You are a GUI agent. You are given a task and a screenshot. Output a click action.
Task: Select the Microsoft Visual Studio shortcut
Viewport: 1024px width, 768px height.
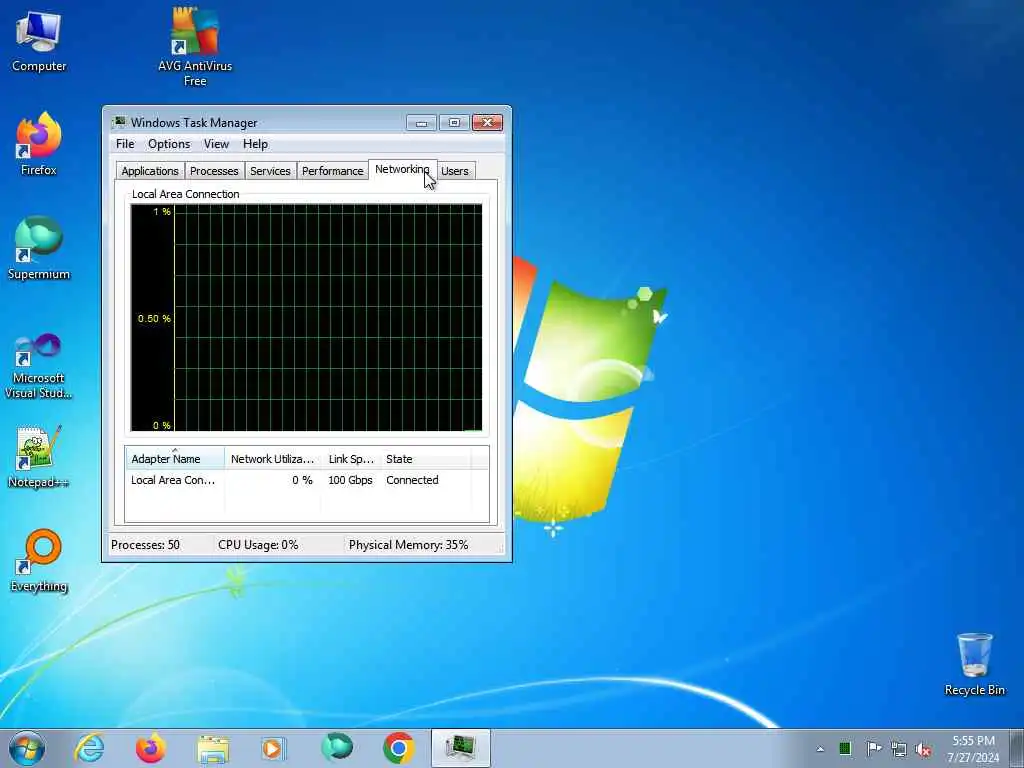[x=39, y=366]
